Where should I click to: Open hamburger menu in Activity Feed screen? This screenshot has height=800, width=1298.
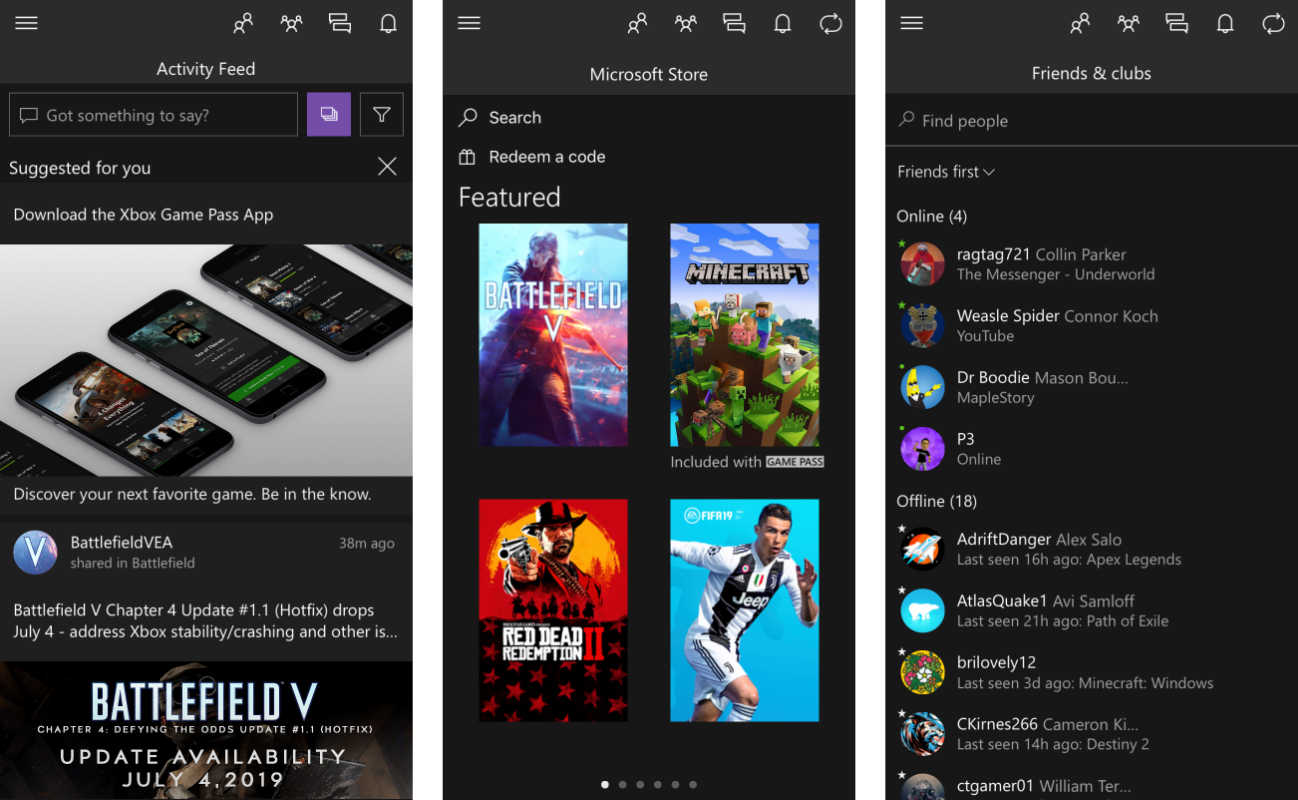tap(26, 23)
